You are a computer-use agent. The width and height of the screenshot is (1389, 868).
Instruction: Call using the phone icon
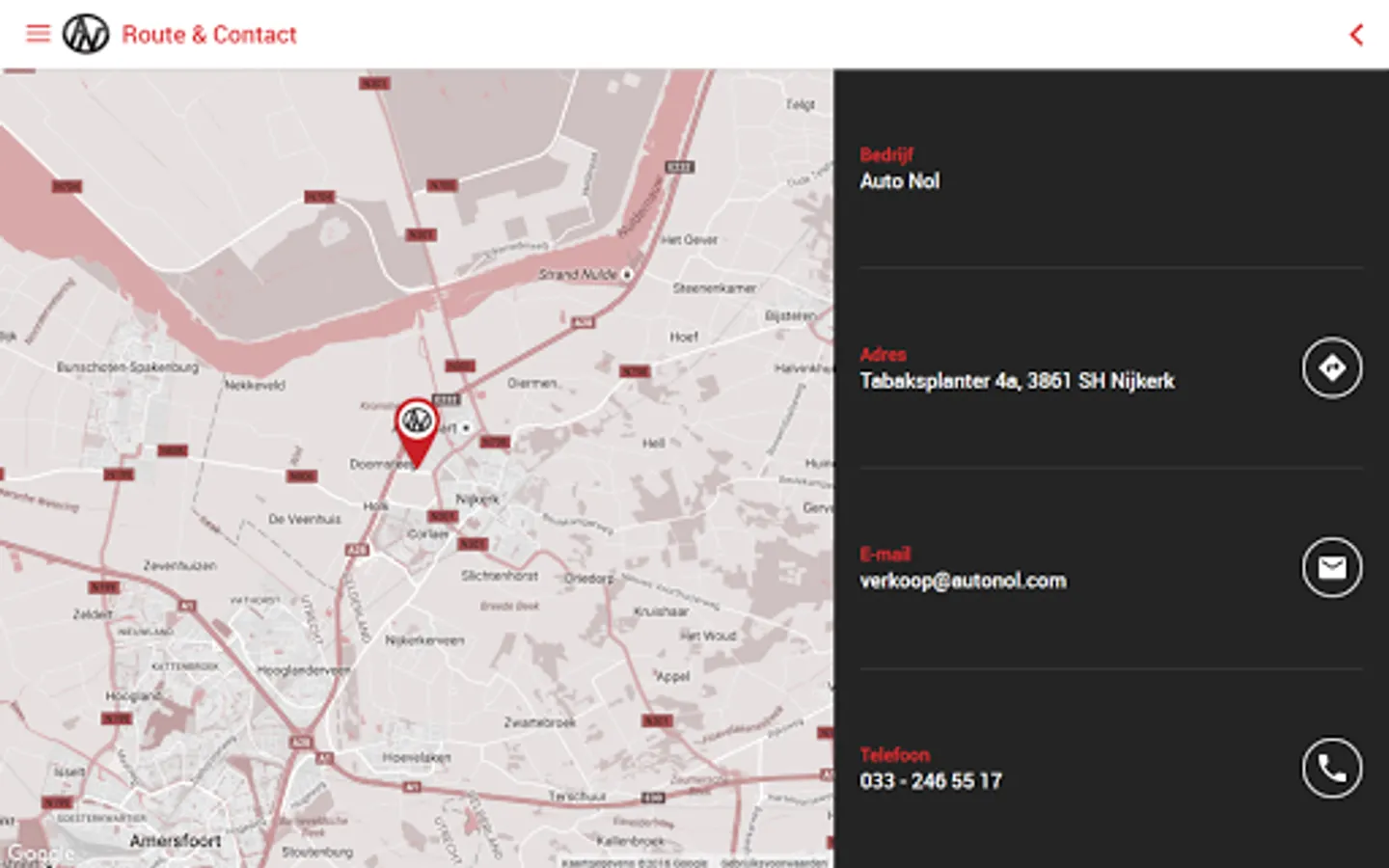[x=1332, y=768]
